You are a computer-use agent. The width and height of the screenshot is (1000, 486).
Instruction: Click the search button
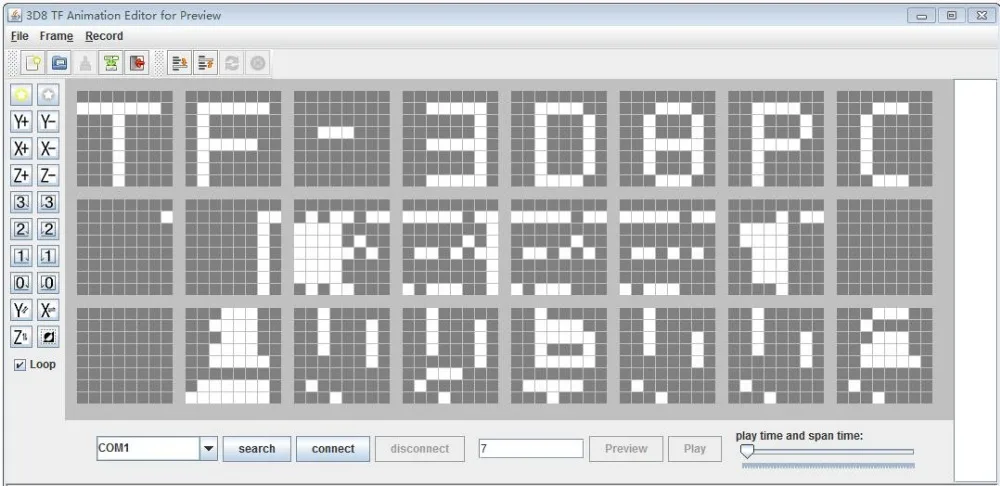point(257,449)
